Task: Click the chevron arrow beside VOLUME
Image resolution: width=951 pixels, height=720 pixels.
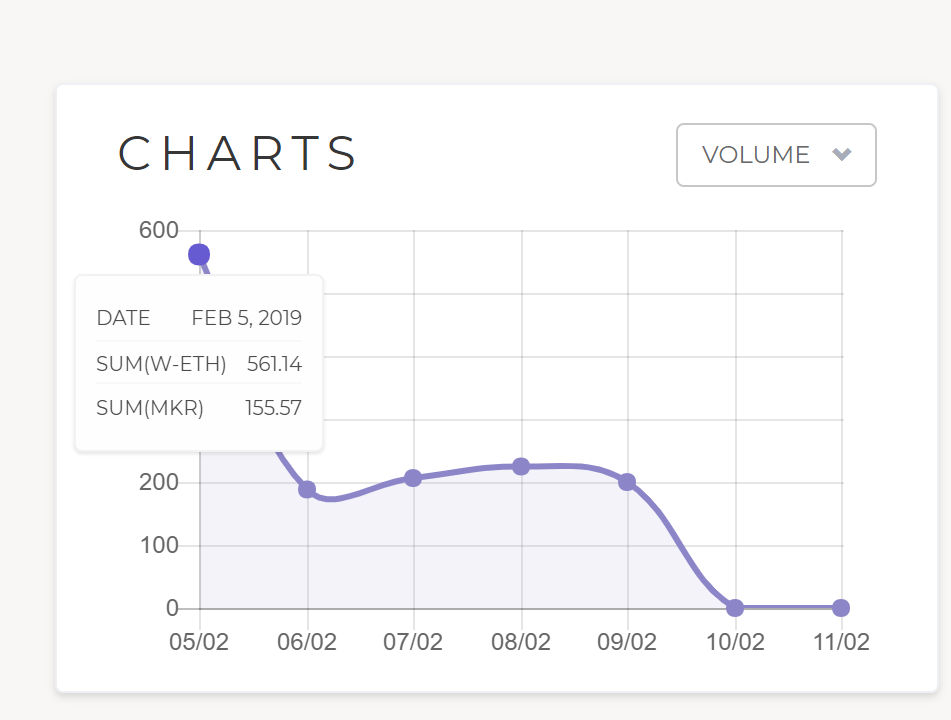Action: click(x=842, y=154)
